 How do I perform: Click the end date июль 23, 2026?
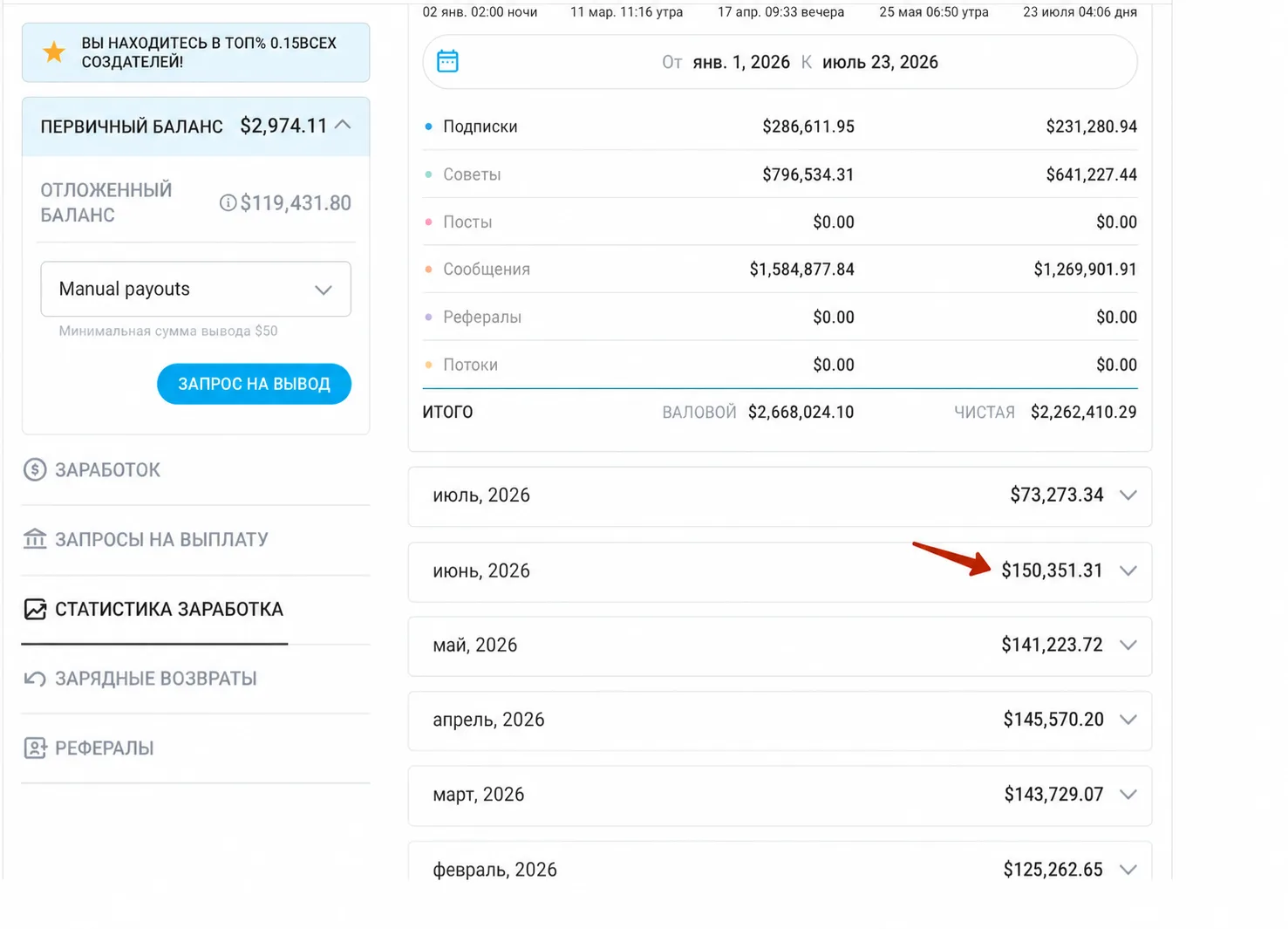click(880, 62)
